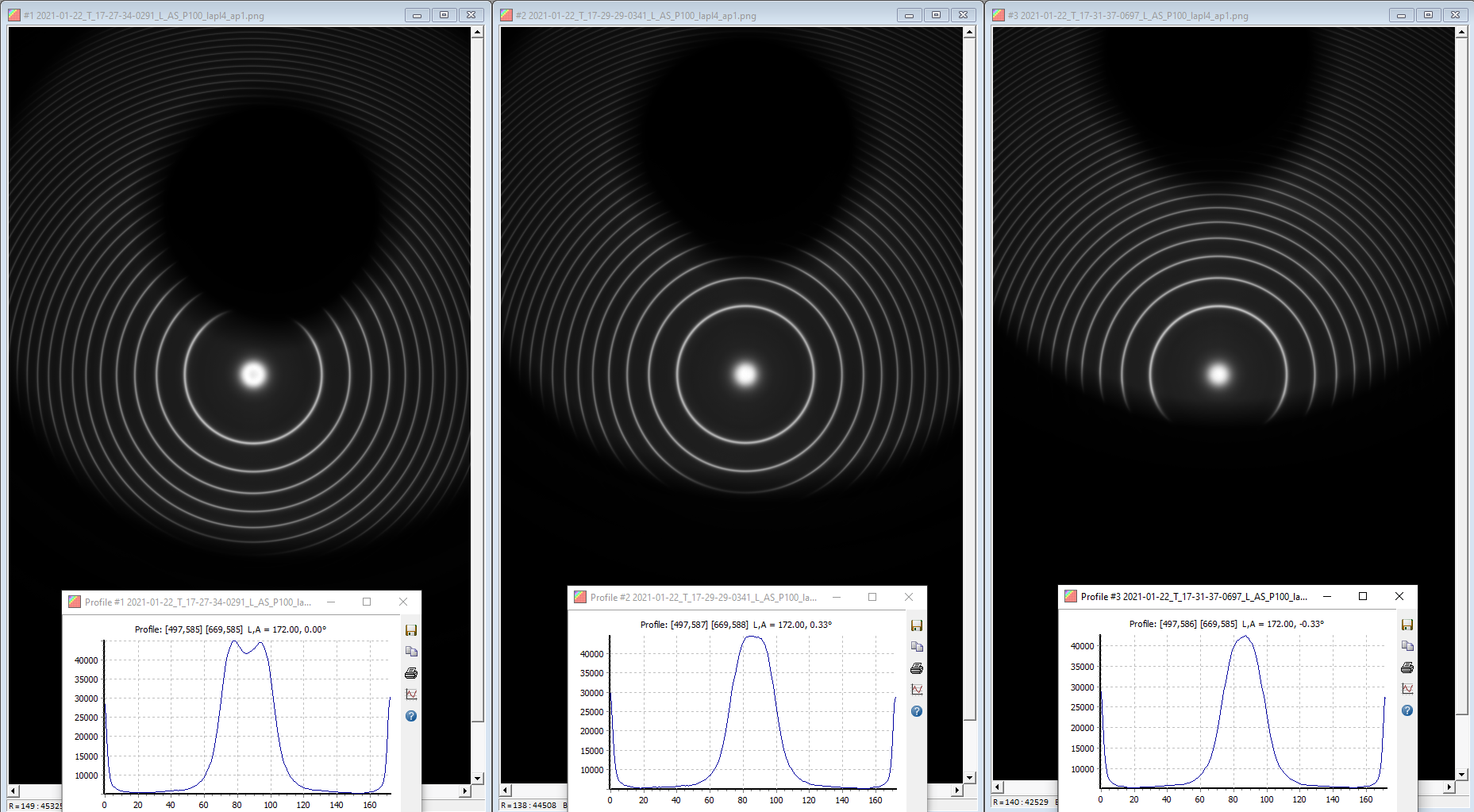Click Profile #1 header with angle 0.00°
Viewport: 1474px width, 812px height.
point(230,629)
